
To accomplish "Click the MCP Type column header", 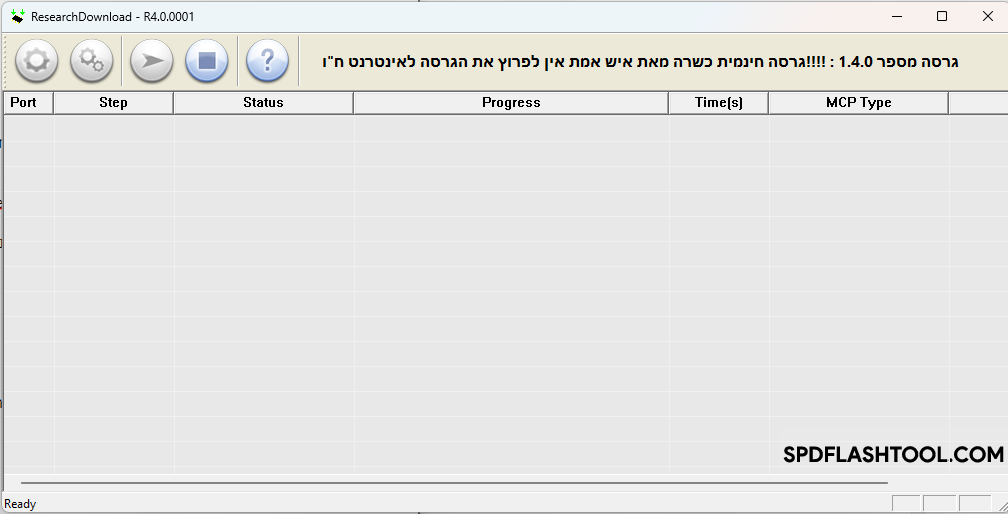I will coord(858,102).
